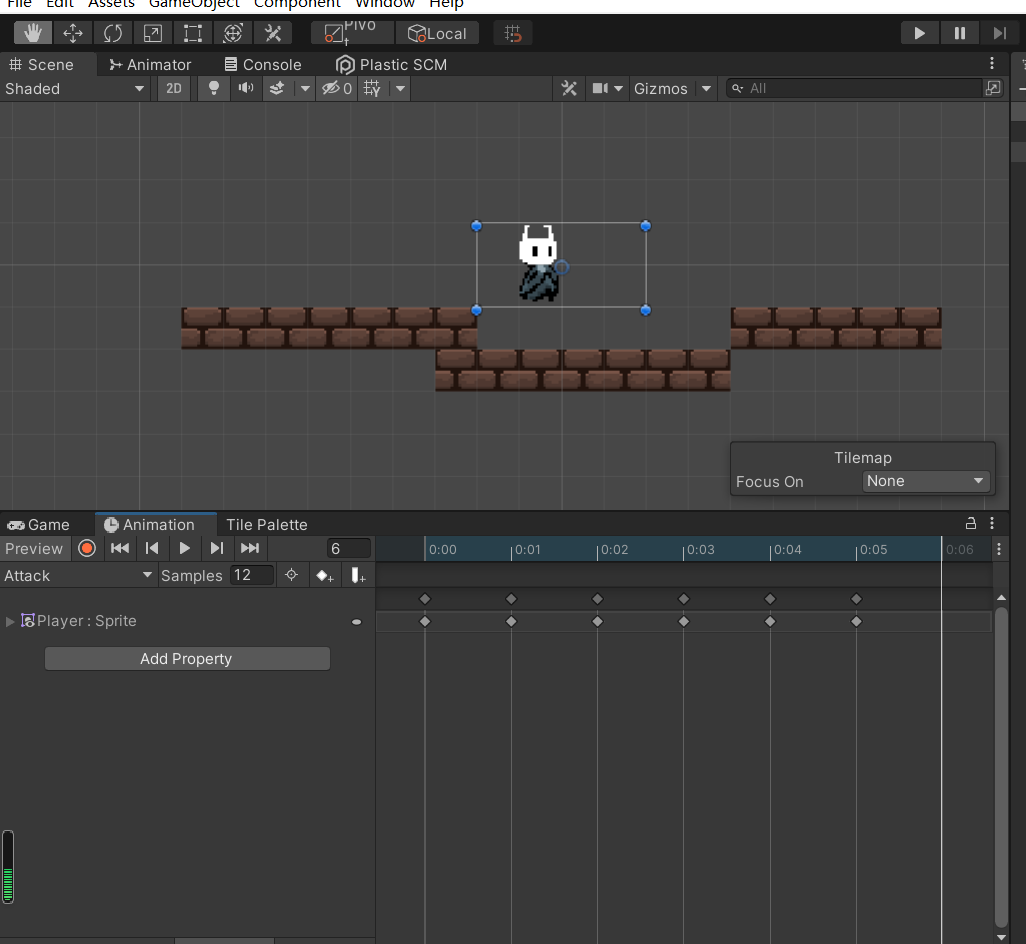Toggle scene audio

[246, 88]
